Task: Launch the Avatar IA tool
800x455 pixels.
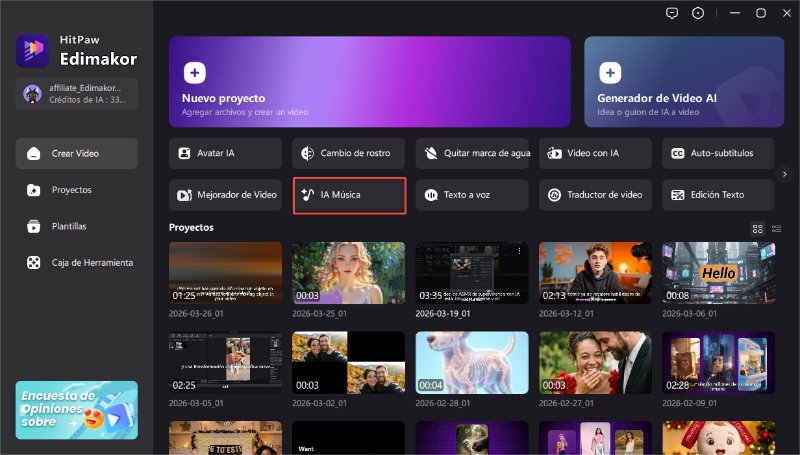Action: (226, 153)
